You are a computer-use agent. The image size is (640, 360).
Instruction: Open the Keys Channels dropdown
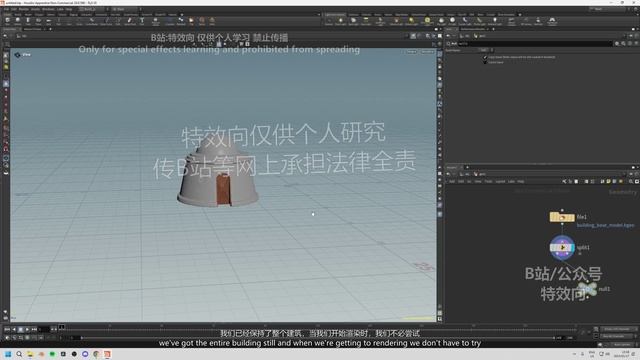tap(619, 329)
